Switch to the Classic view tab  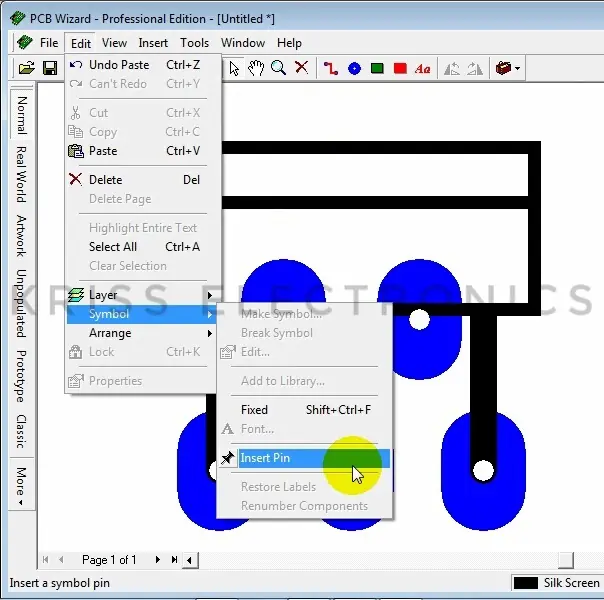click(22, 432)
